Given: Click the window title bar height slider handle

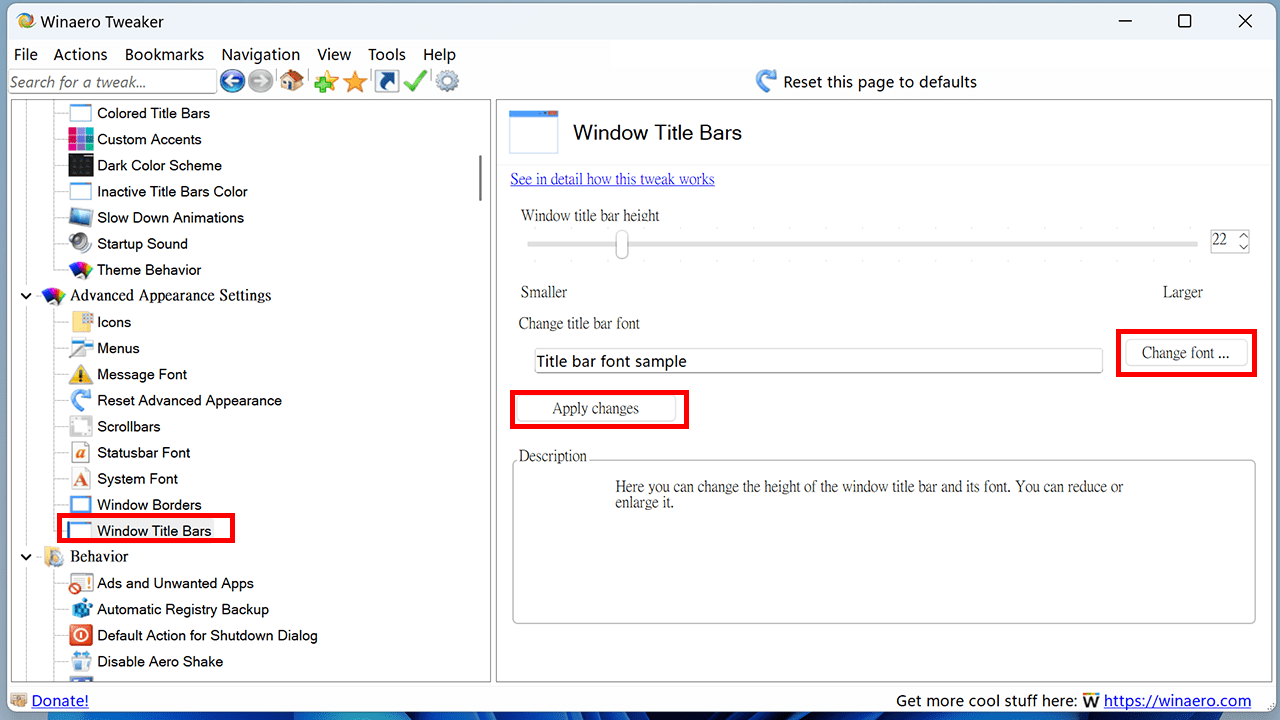Looking at the screenshot, I should [622, 244].
